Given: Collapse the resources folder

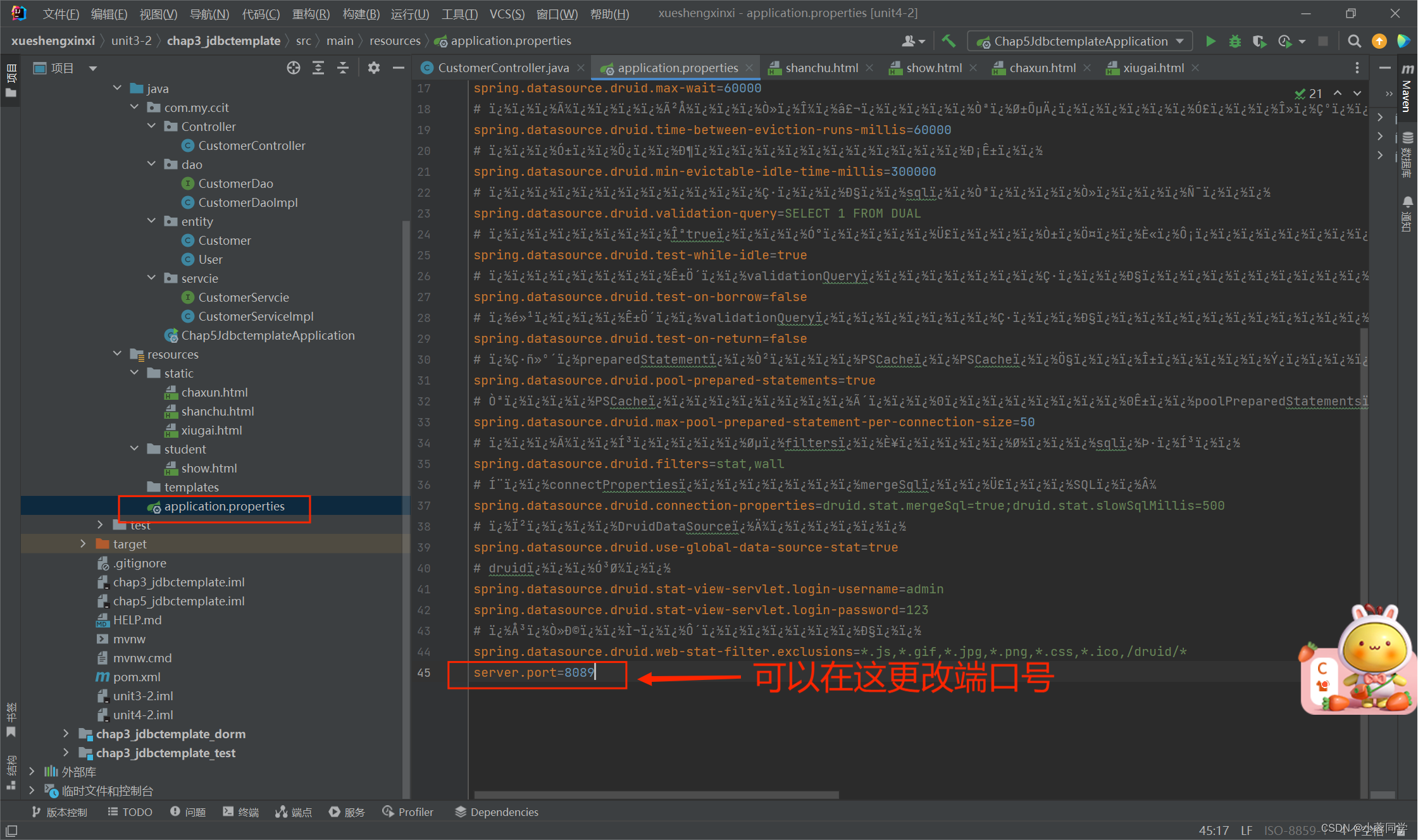Looking at the screenshot, I should [x=117, y=354].
